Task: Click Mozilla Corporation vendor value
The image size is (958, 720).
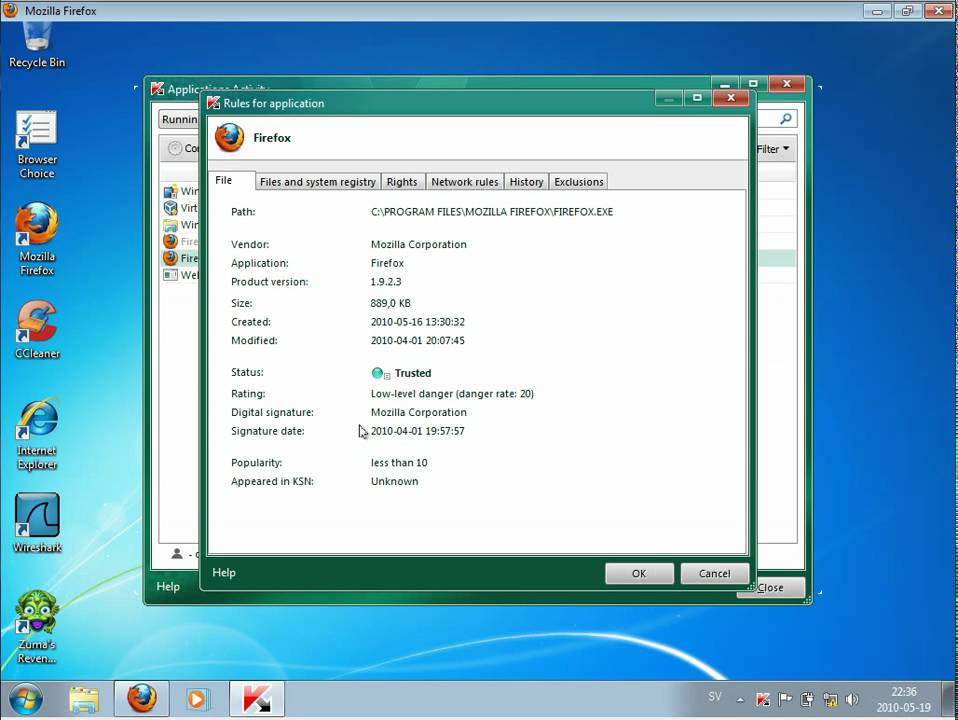Action: pos(419,244)
